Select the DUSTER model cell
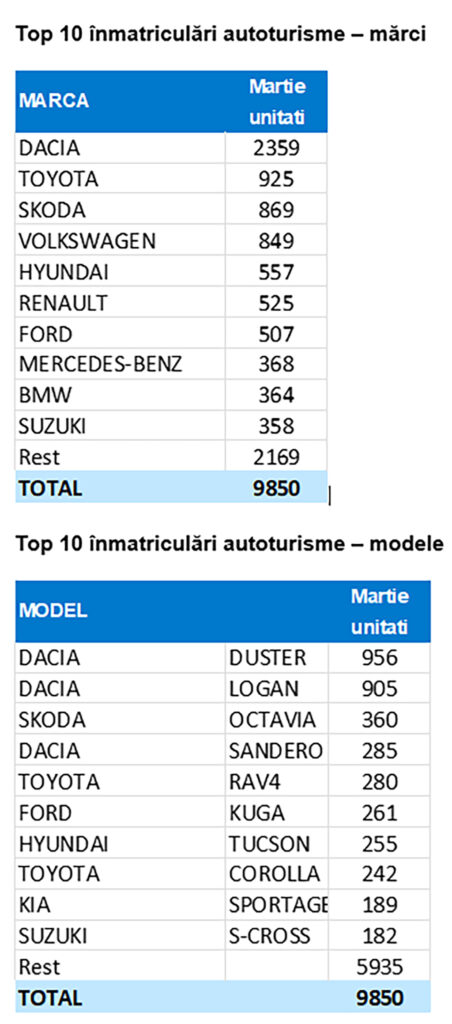Viewport: 452px width, 1024px height. (277, 658)
